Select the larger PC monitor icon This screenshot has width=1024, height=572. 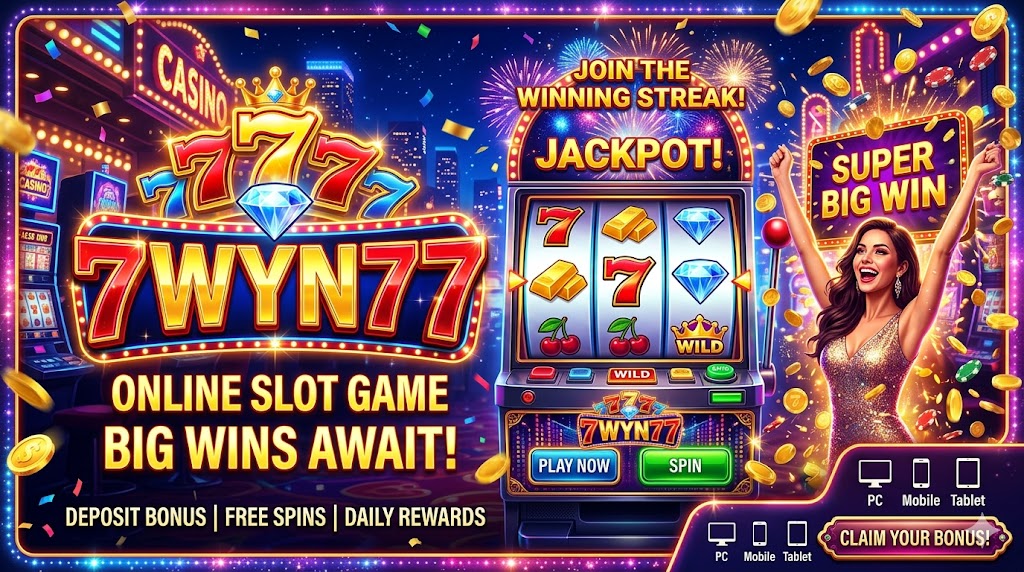point(874,474)
